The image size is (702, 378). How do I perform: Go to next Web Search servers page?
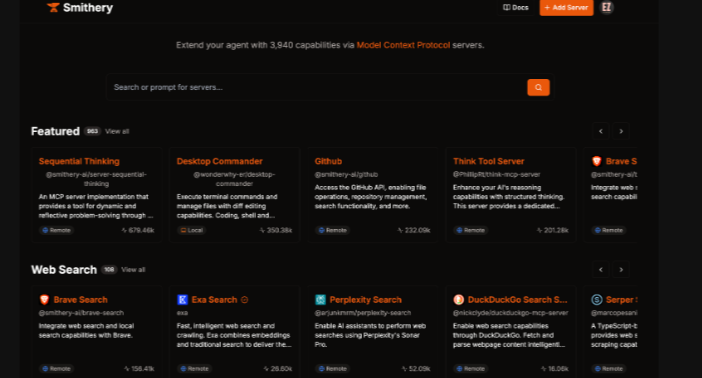pos(621,270)
